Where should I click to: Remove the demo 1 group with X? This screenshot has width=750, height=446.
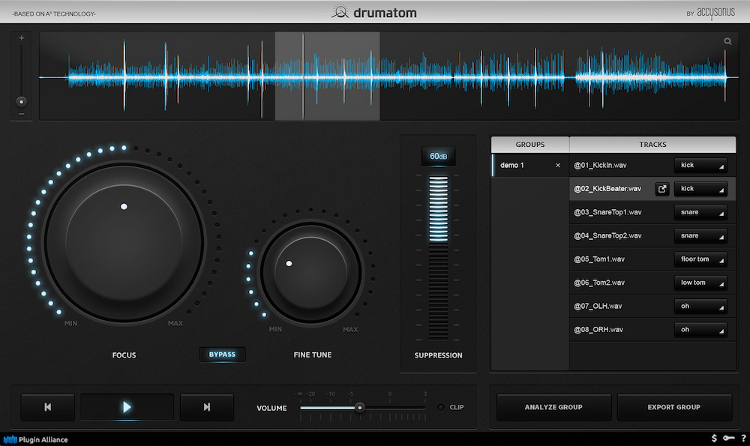[558, 165]
